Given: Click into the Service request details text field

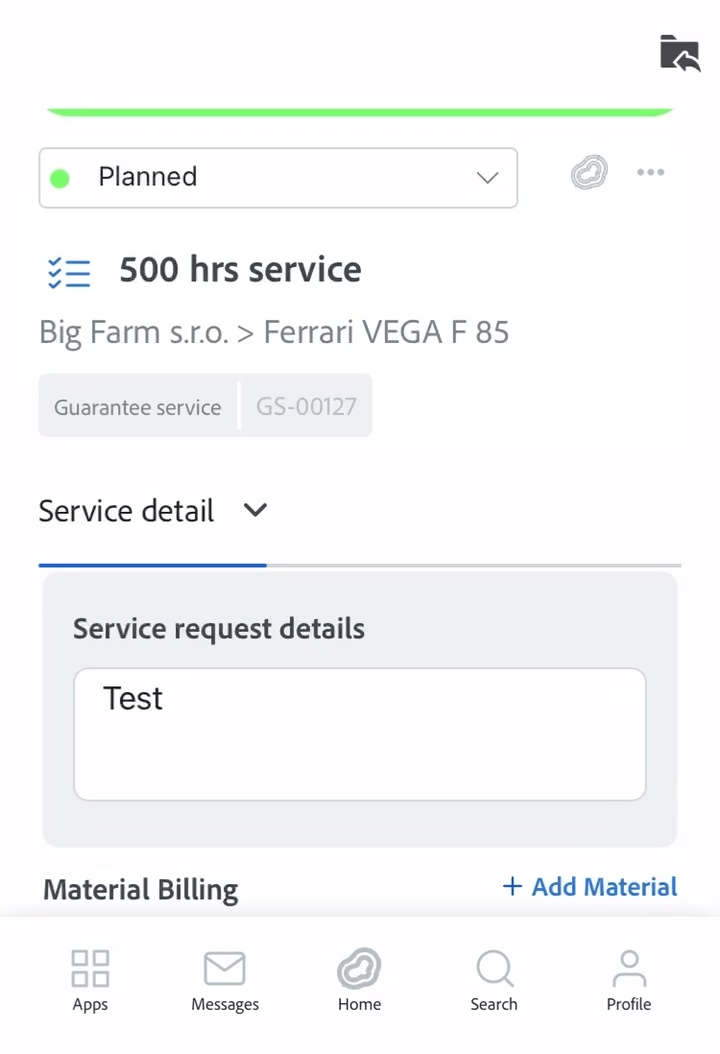Looking at the screenshot, I should 360,734.
